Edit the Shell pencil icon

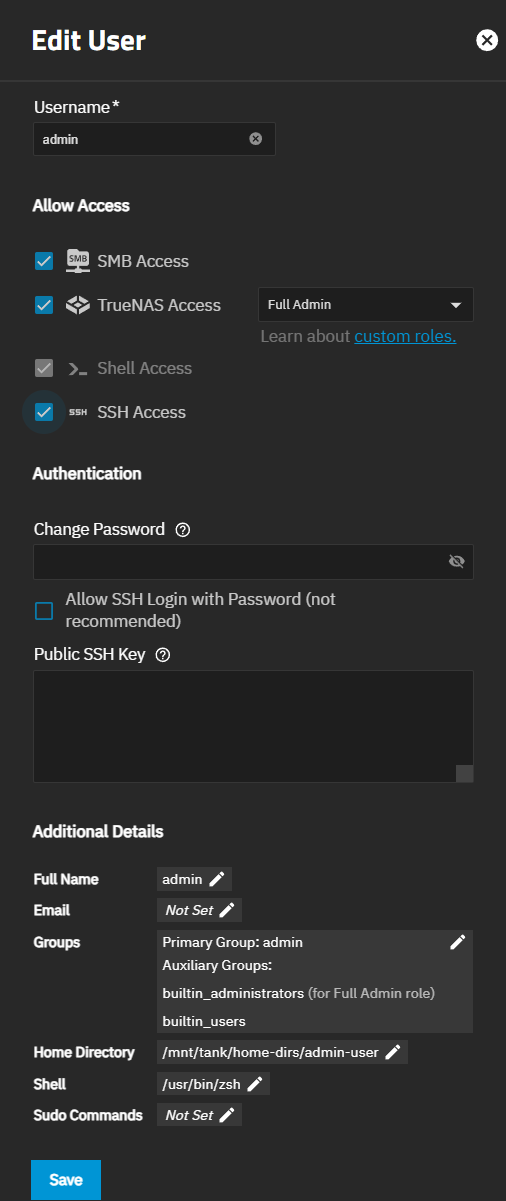(255, 1083)
